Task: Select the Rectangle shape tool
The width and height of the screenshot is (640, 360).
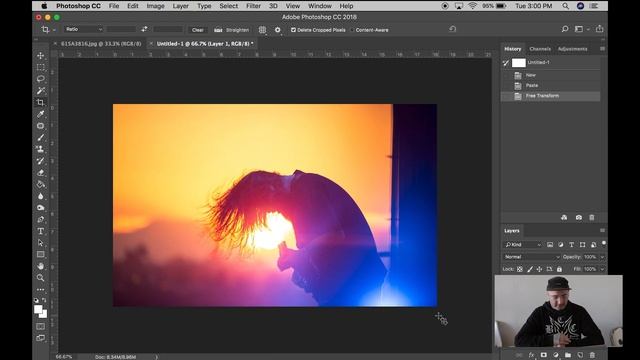Action: coord(40,254)
